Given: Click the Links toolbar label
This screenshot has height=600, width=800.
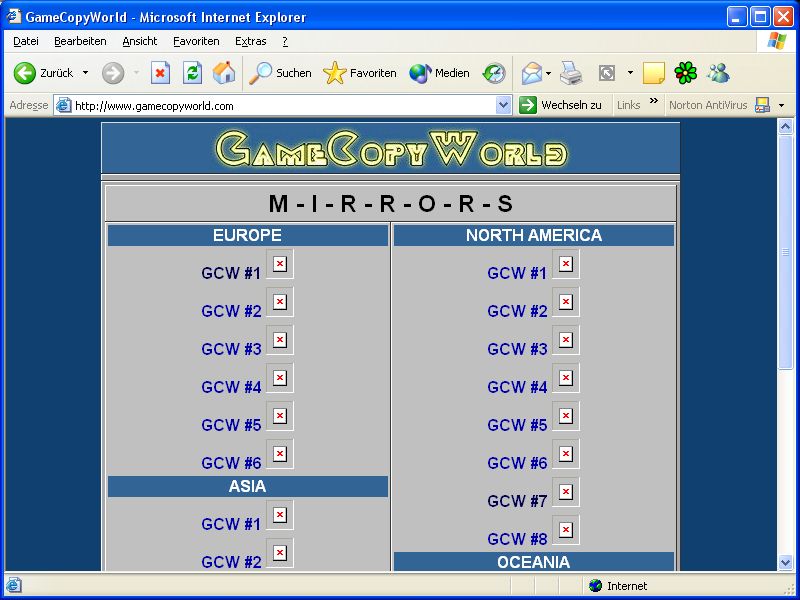Looking at the screenshot, I should [628, 105].
